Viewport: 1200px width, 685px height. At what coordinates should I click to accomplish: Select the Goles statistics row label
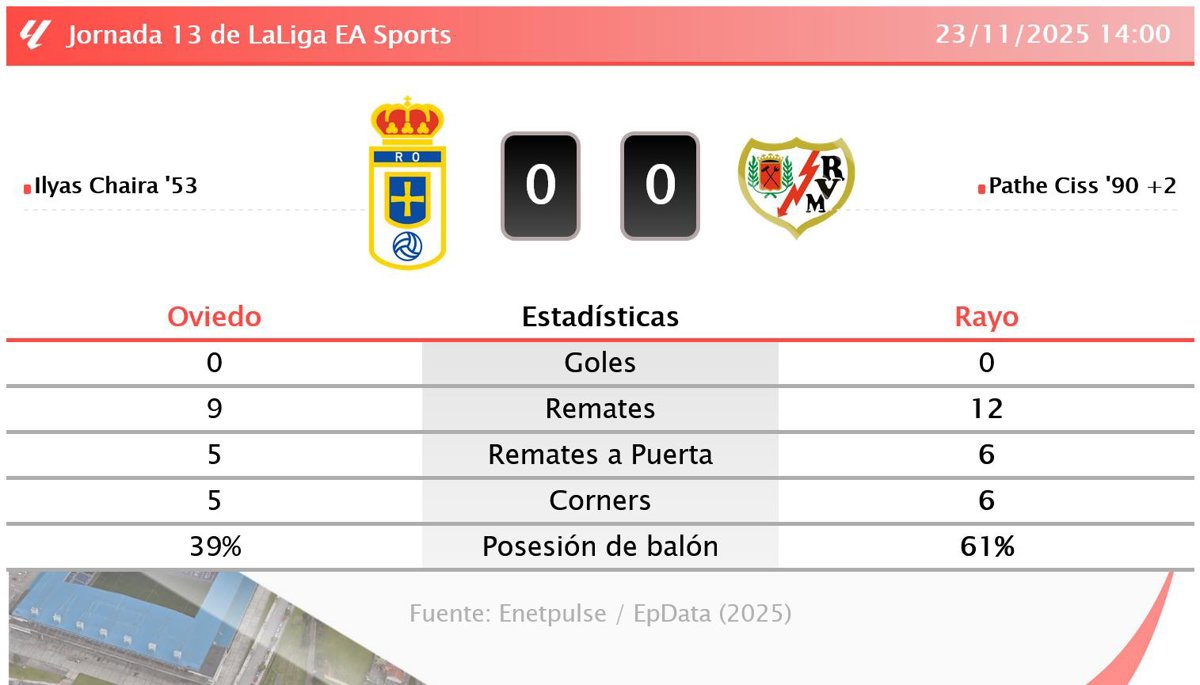point(600,363)
